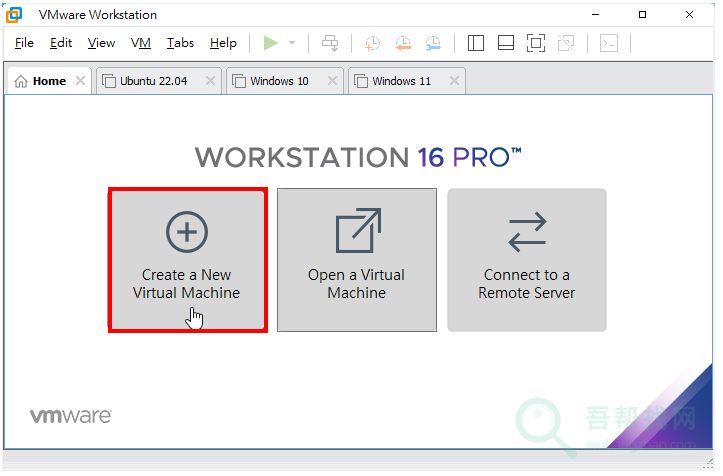Click the green Power On play icon
This screenshot has height=476, width=723.
point(271,43)
